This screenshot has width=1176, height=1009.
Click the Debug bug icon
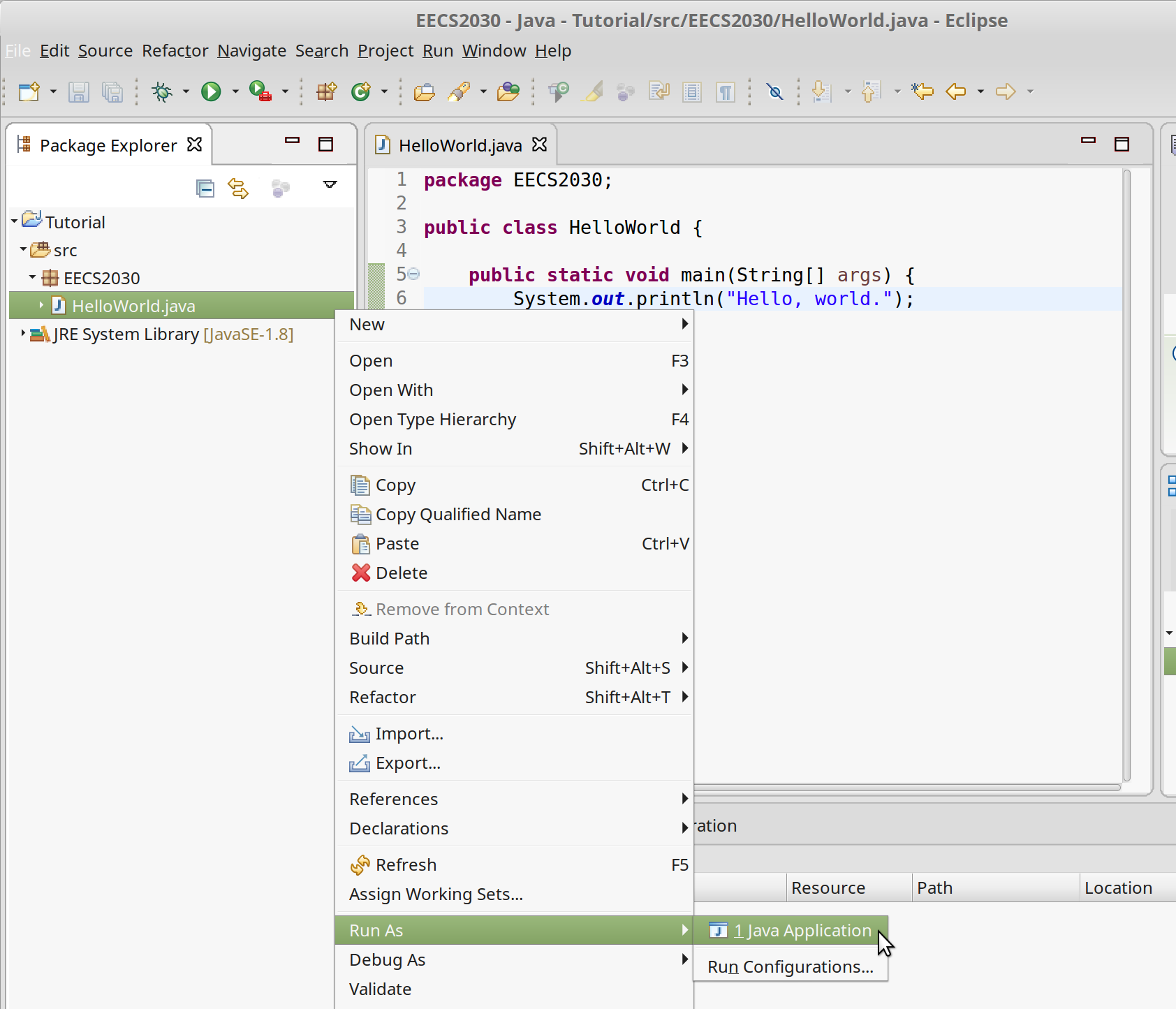point(162,91)
